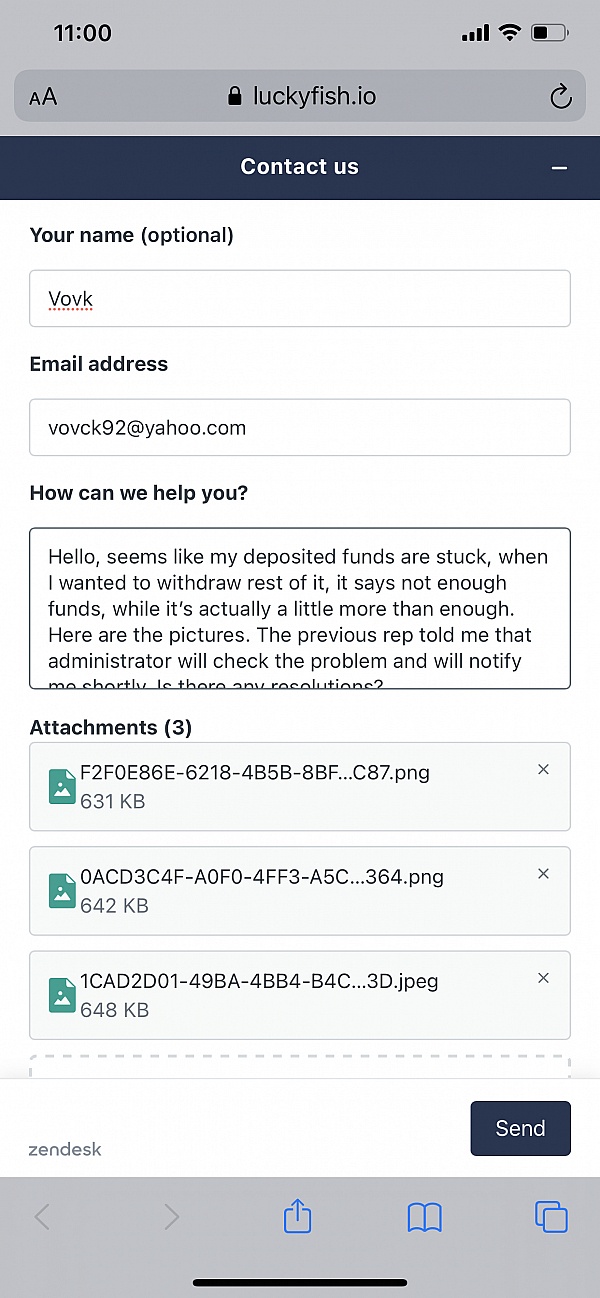Viewport: 600px width, 1298px height.
Task: Select the 1CAD2D01 jpeg attachment file icon
Action: click(x=63, y=994)
